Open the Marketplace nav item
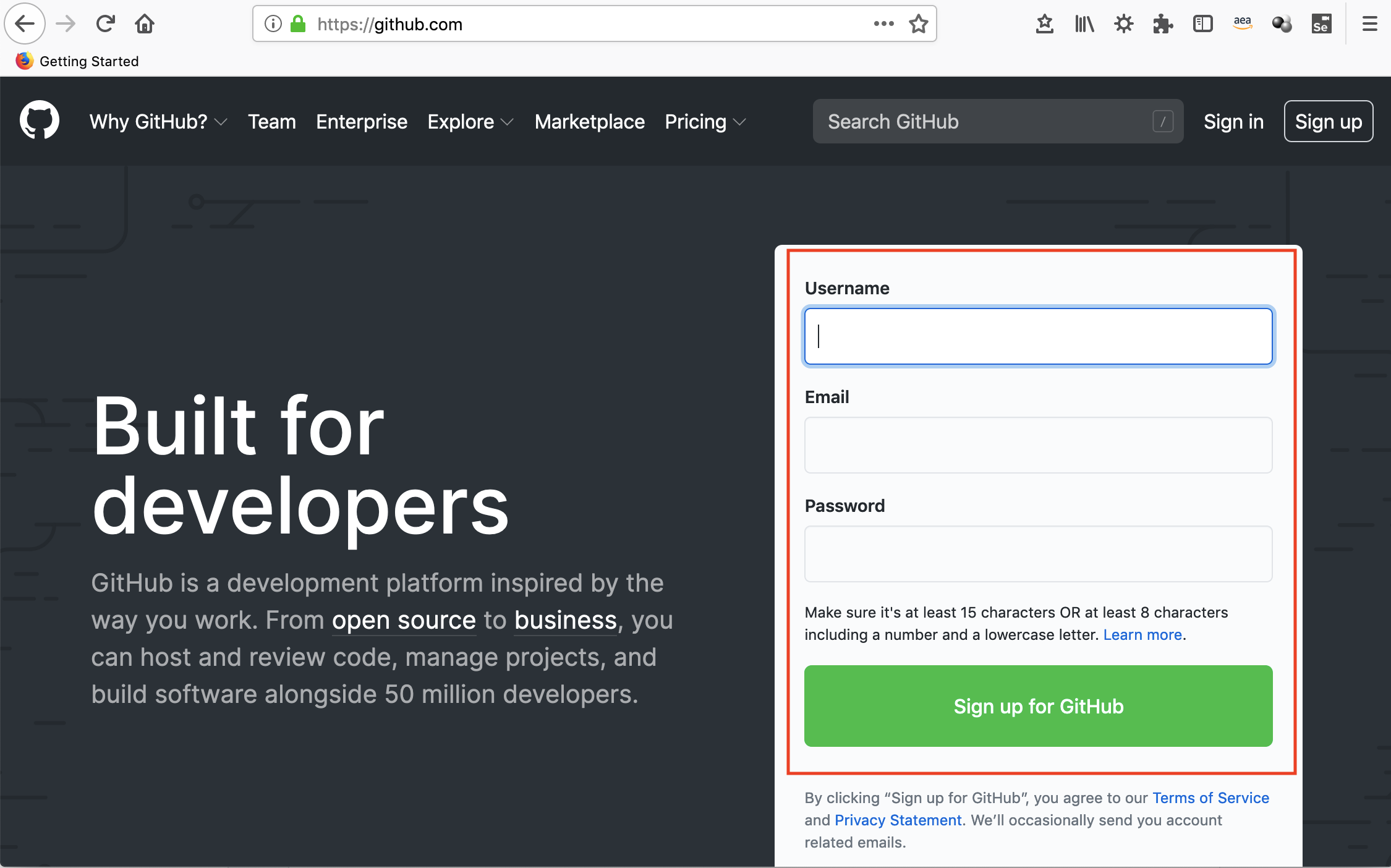The width and height of the screenshot is (1391, 868). pyautogui.click(x=589, y=121)
